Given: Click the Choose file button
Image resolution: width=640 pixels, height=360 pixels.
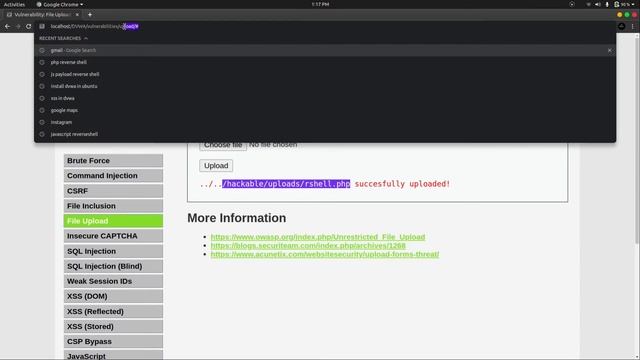Looking at the screenshot, I should point(223,146).
